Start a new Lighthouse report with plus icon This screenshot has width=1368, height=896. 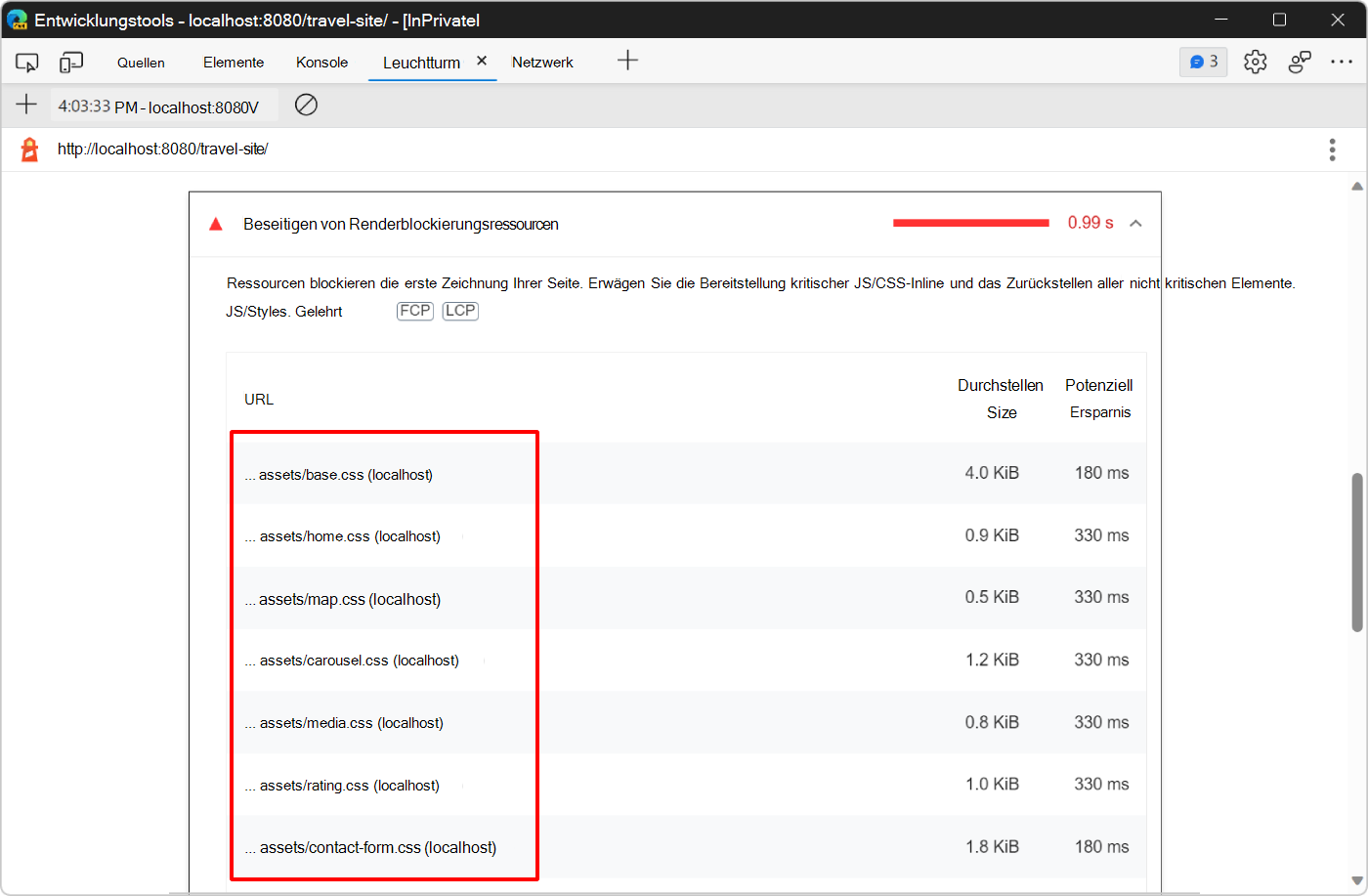point(25,105)
